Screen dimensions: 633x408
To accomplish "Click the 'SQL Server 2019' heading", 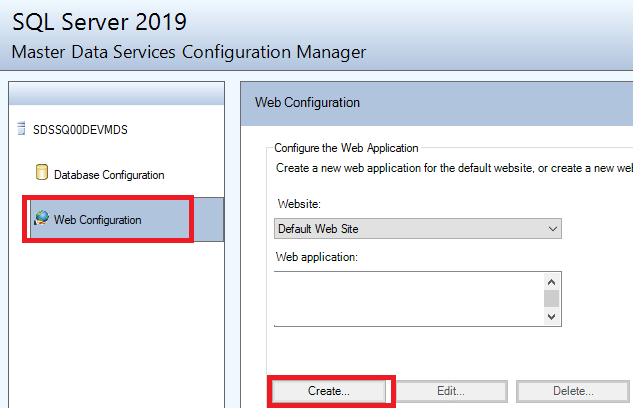I will pos(99,22).
